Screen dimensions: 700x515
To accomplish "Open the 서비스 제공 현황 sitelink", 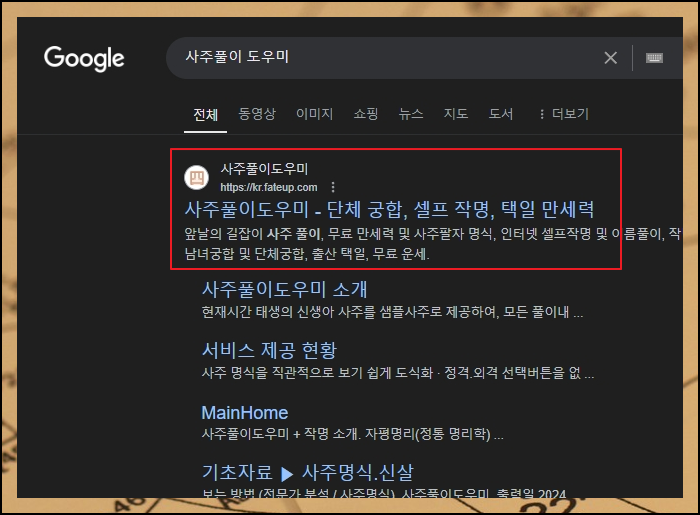I will pyautogui.click(x=269, y=350).
